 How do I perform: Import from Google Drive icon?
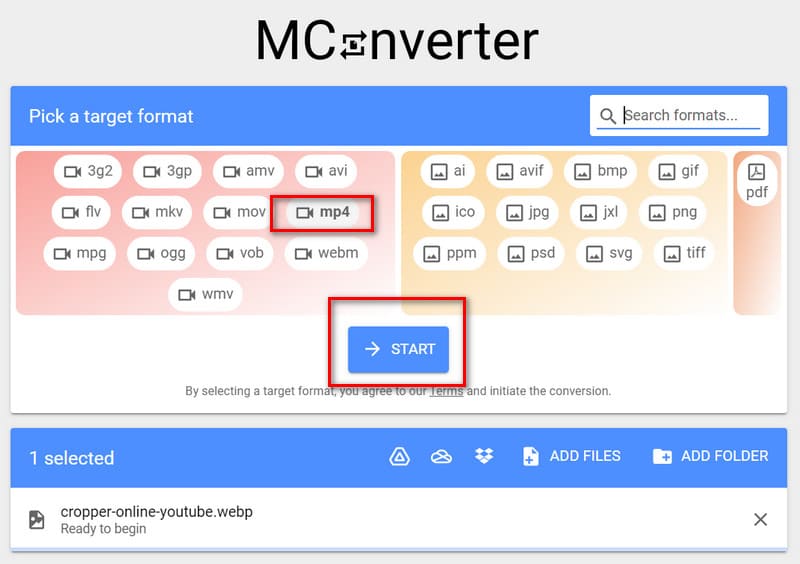(399, 456)
